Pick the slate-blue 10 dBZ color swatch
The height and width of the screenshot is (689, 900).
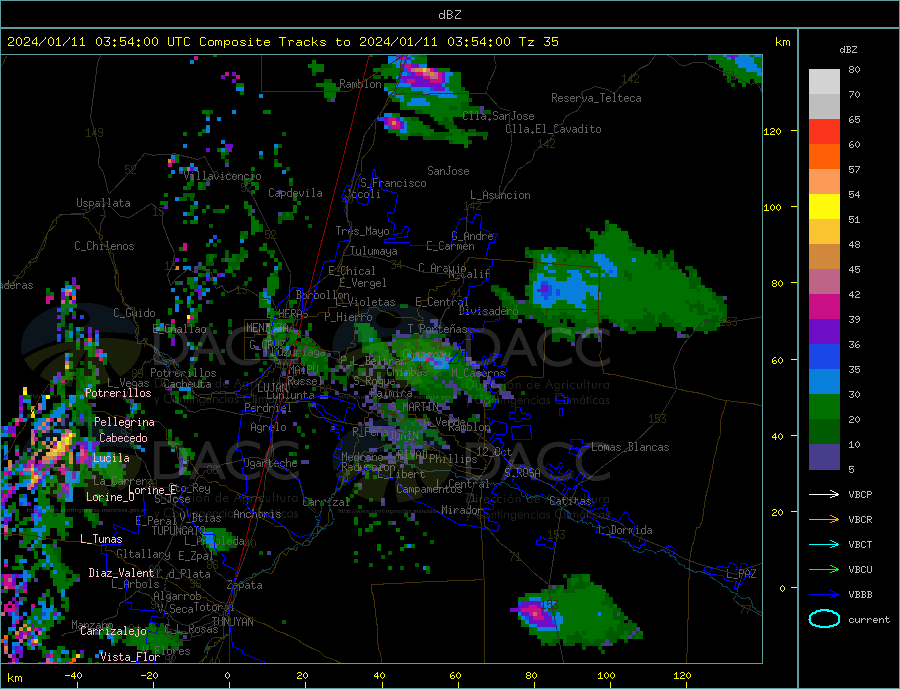[x=824, y=457]
